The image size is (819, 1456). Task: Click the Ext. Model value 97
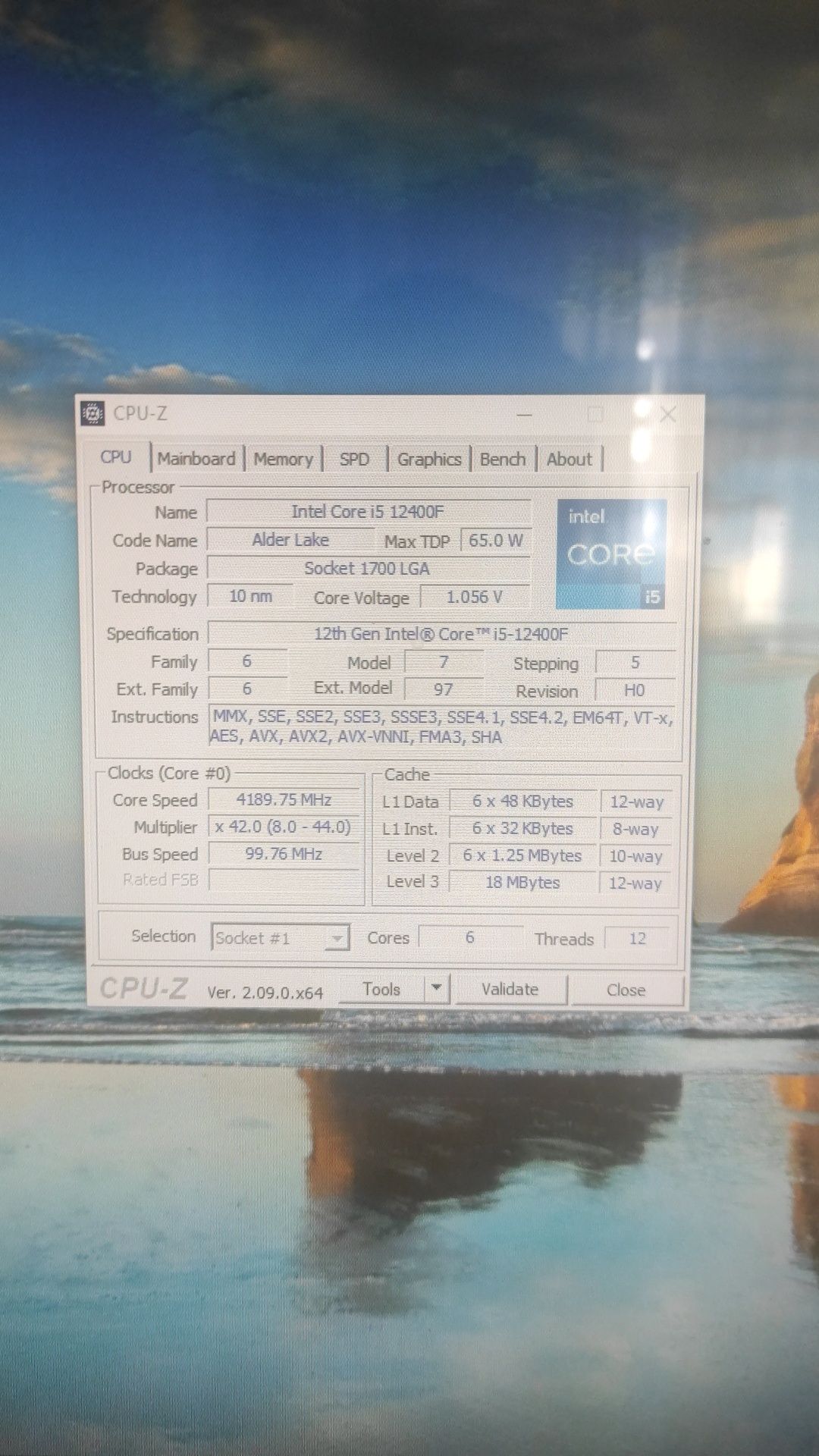[444, 689]
